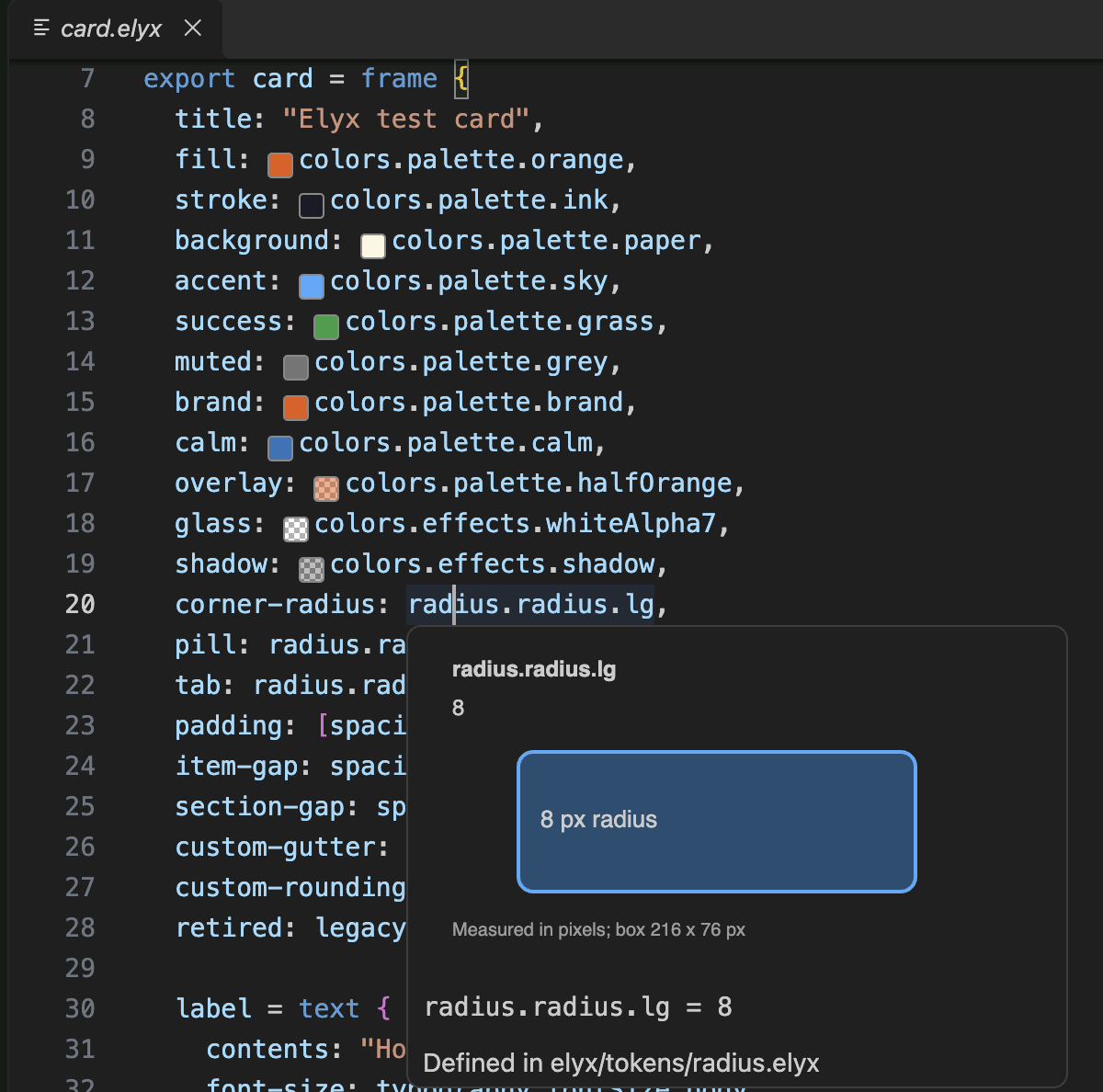Click 'radius.radius.lg = 8' in hover popup
The height and width of the screenshot is (1092, 1103).
(578, 1007)
